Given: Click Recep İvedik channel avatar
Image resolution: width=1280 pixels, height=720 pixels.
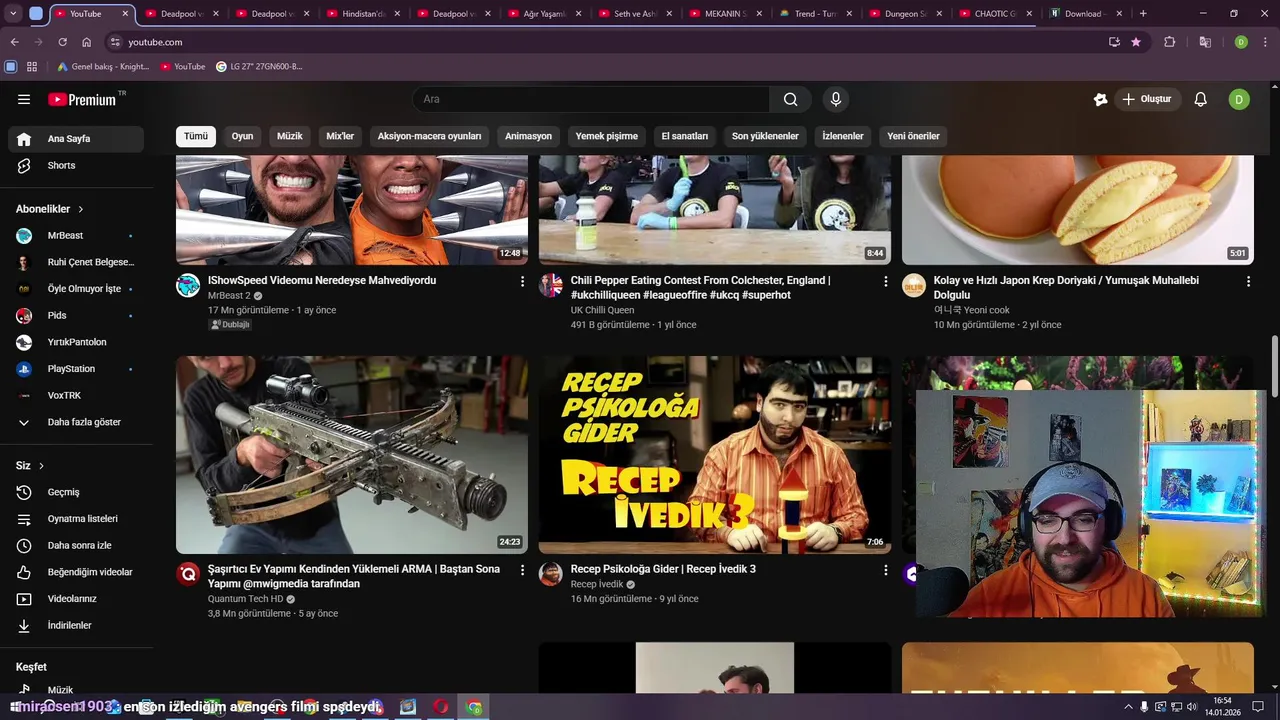Looking at the screenshot, I should [551, 573].
